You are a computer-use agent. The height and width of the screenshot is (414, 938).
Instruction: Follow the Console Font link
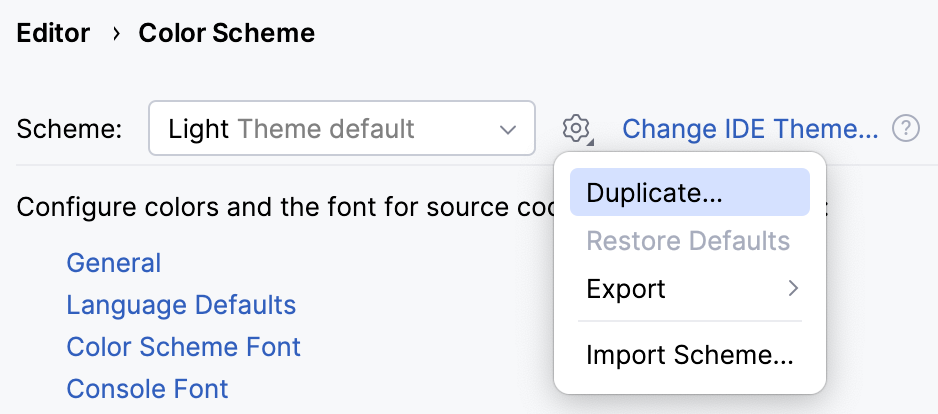click(x=147, y=388)
